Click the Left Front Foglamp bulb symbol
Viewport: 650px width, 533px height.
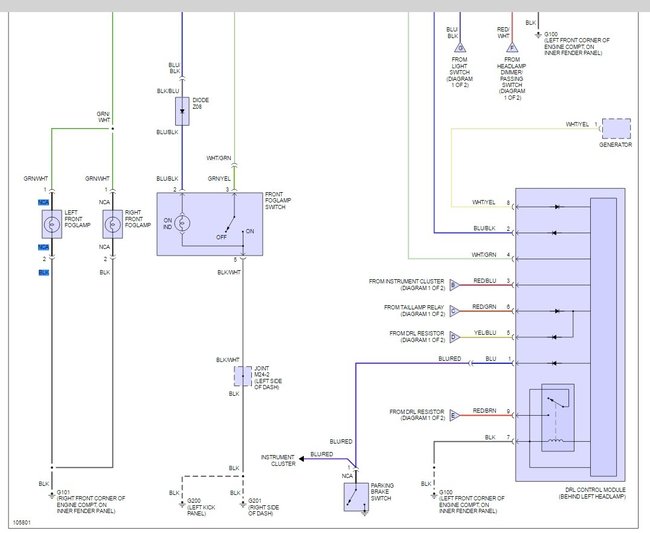(52, 224)
